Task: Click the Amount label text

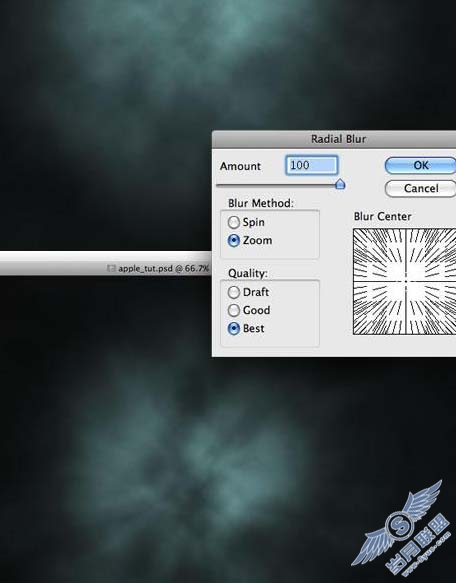Action: point(240,166)
